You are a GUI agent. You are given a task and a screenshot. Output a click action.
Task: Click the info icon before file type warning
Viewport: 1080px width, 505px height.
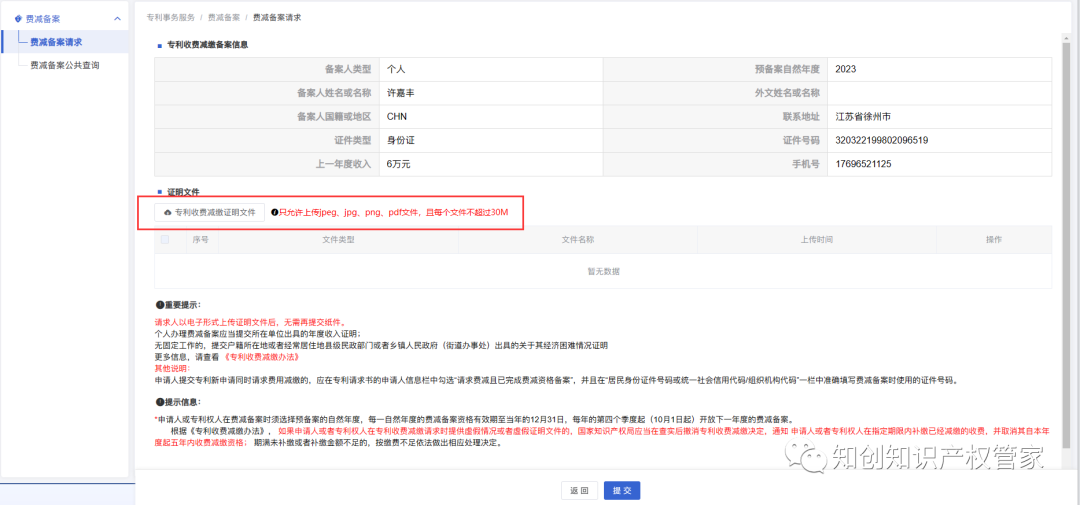[x=274, y=213]
